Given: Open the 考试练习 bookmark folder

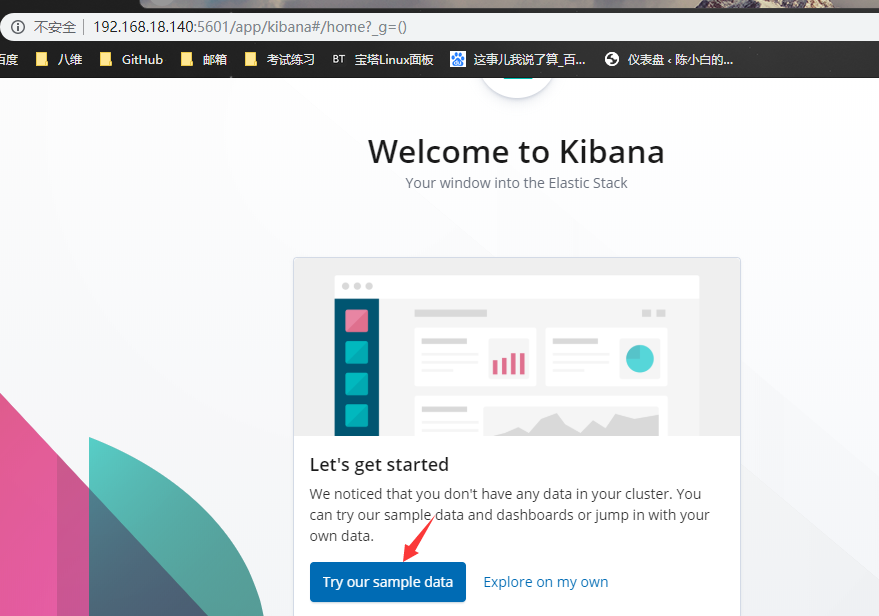Looking at the screenshot, I should point(280,59).
